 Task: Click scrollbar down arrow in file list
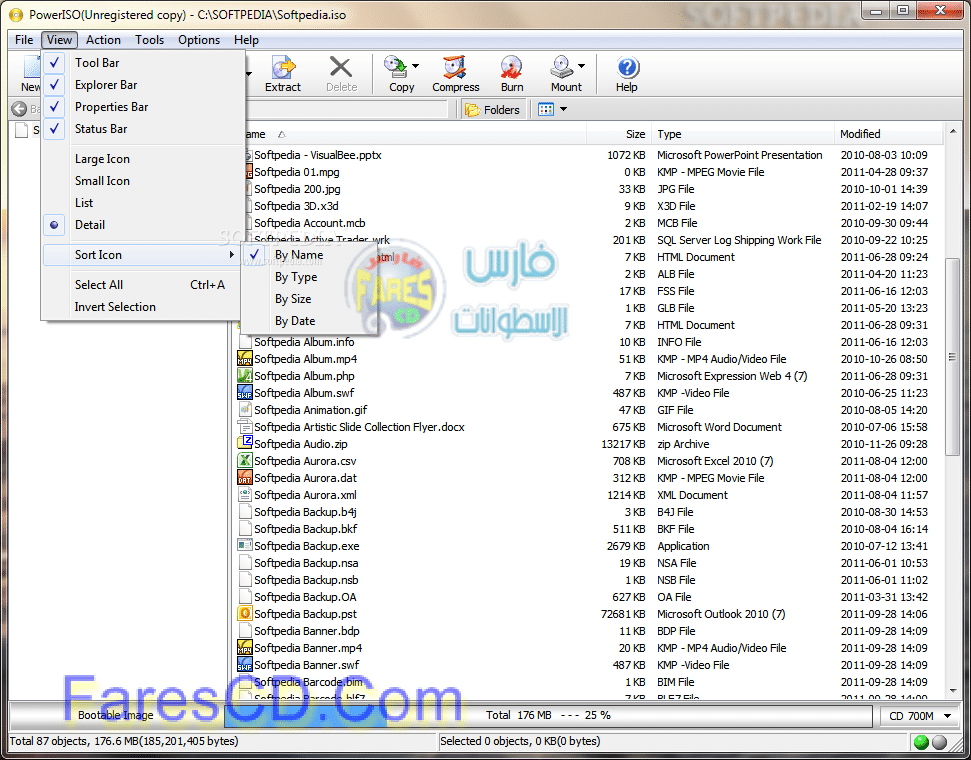click(953, 690)
